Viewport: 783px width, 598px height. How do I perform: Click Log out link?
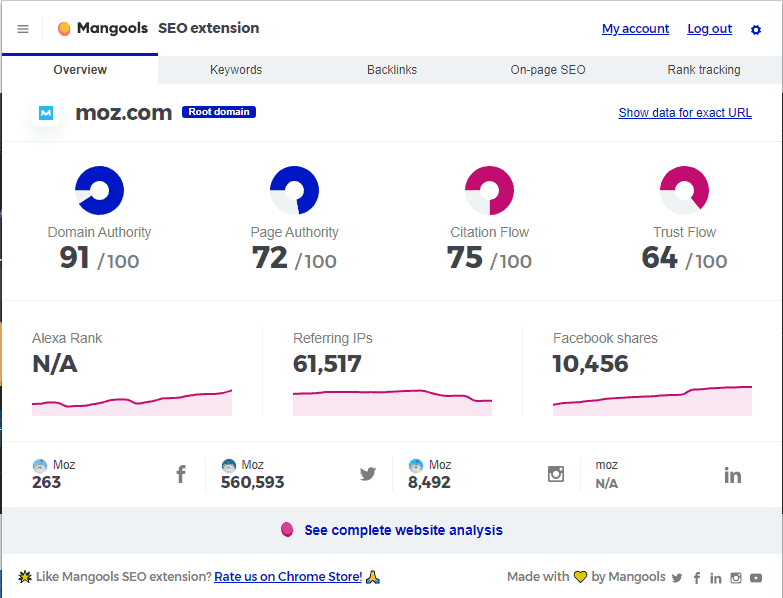[710, 29]
